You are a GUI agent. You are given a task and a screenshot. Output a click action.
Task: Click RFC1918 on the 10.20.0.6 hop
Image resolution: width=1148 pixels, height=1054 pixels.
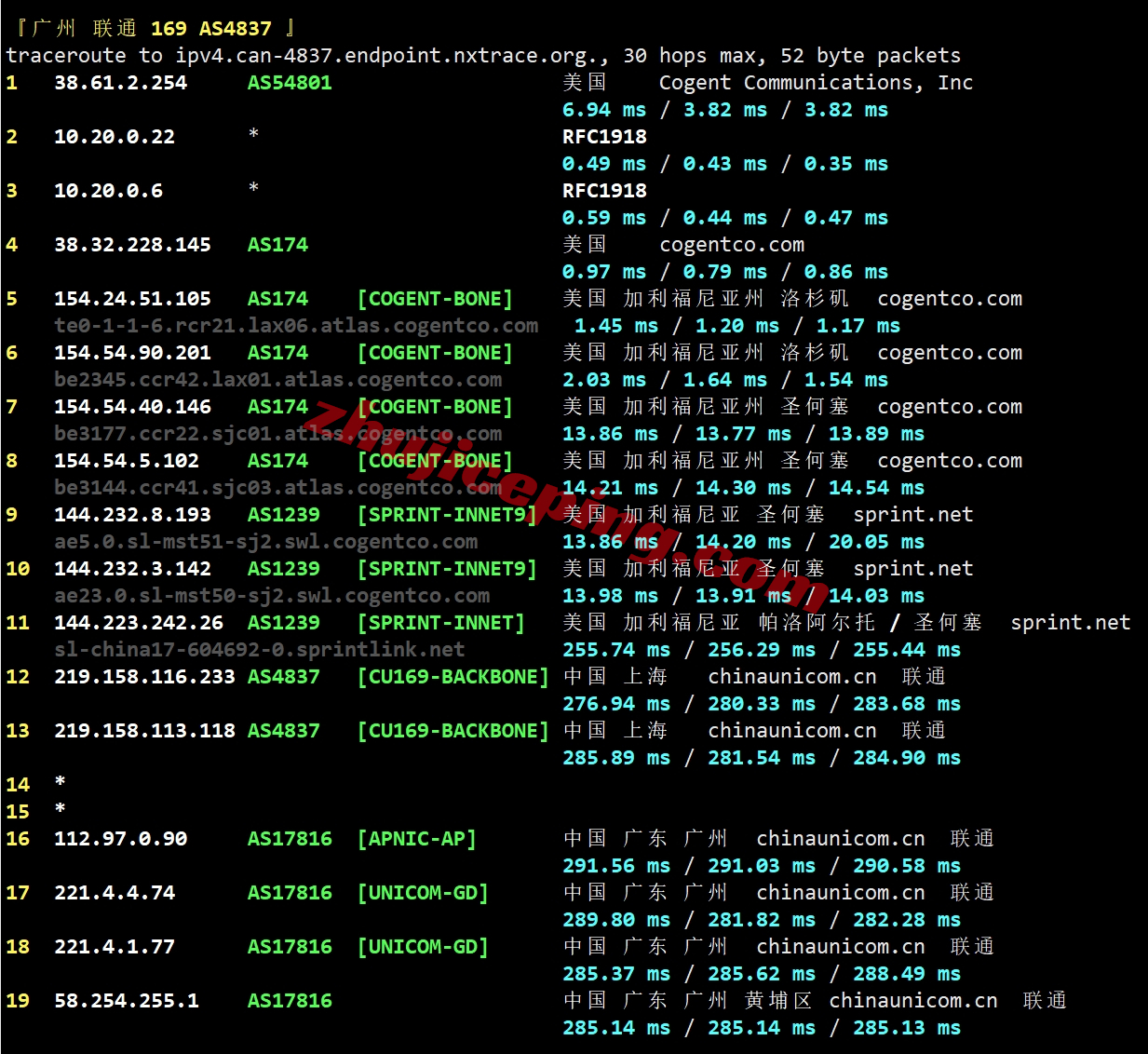click(604, 191)
